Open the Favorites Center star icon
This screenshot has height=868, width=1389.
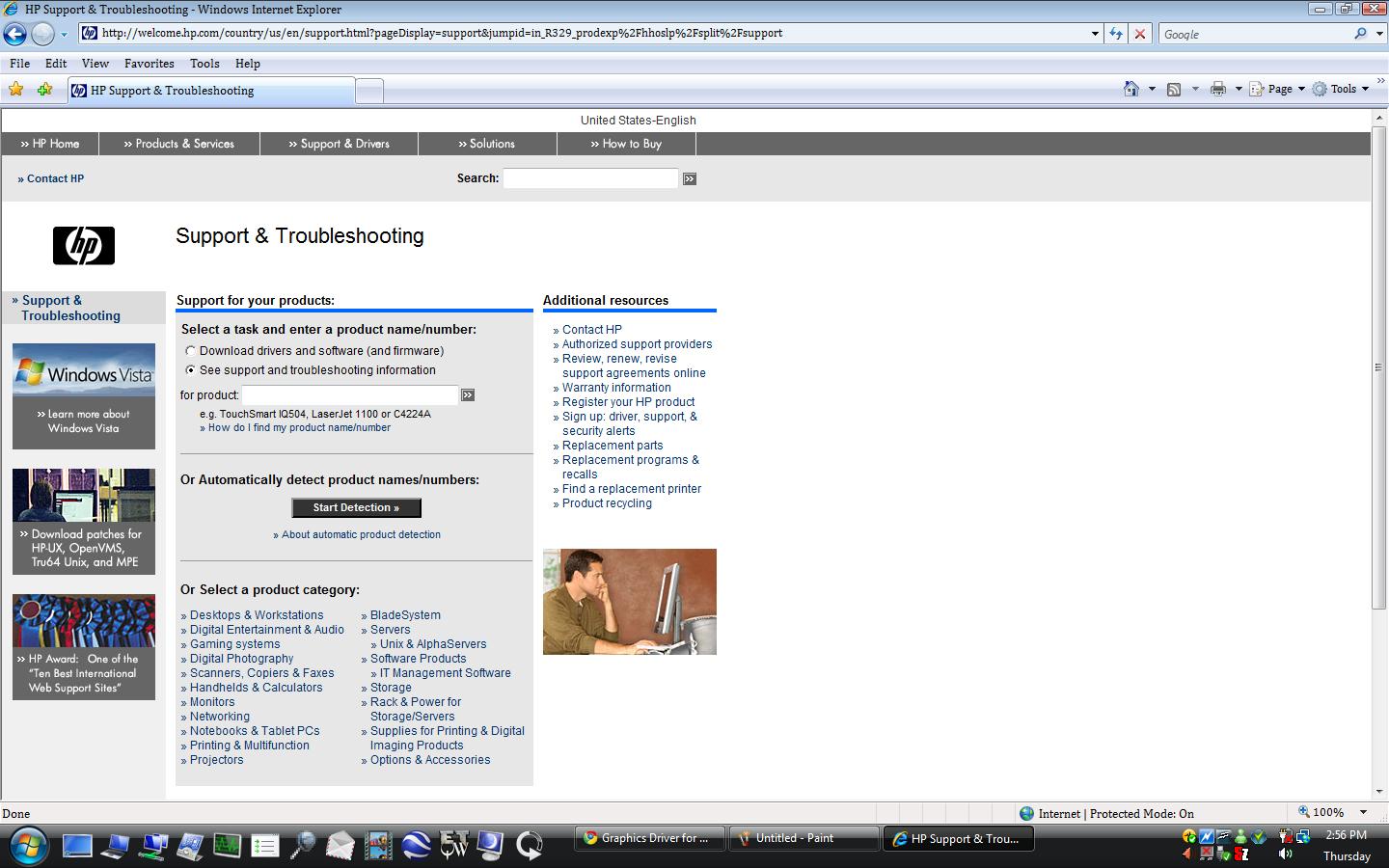16,90
